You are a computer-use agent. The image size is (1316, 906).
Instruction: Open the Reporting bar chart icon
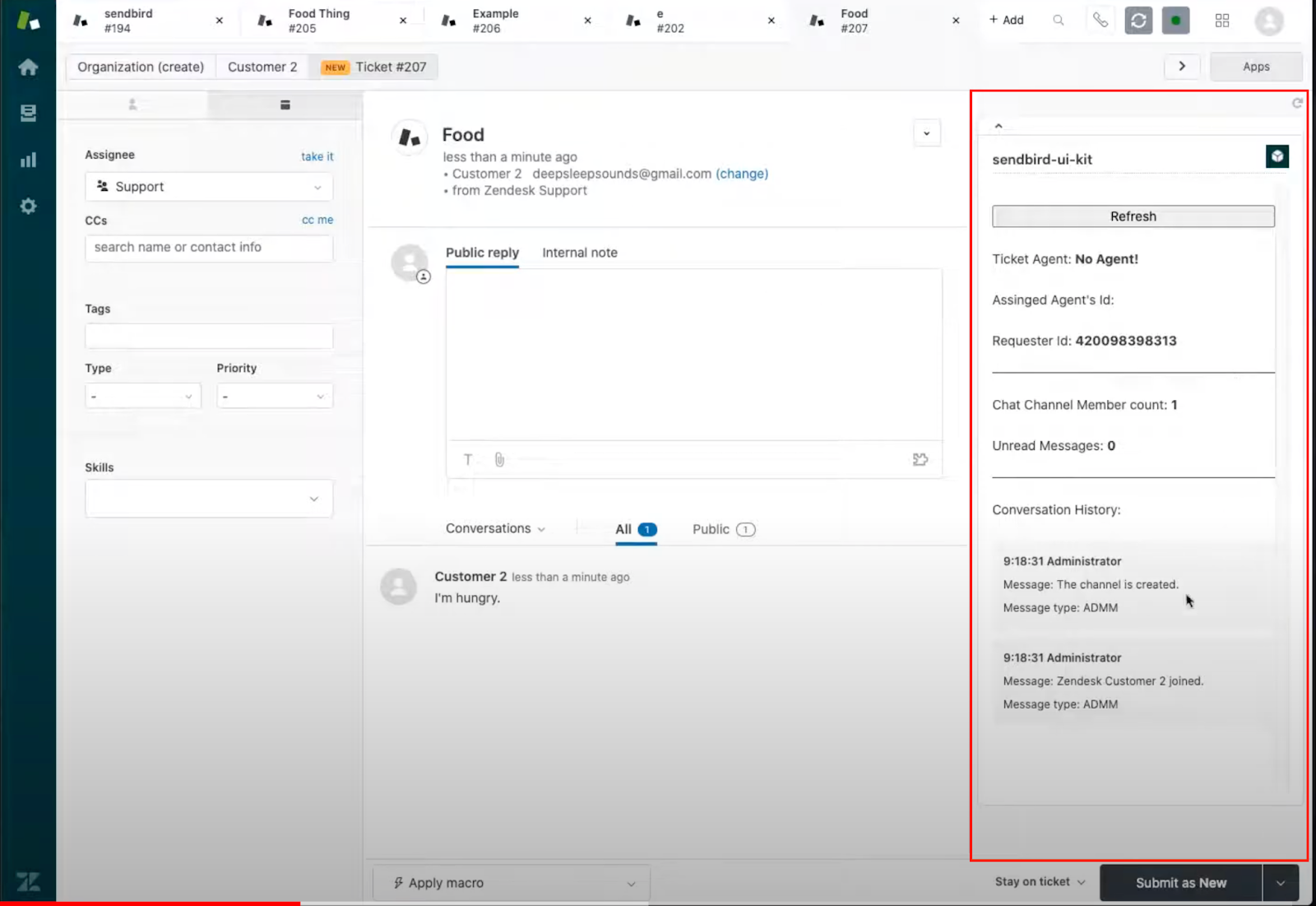click(x=28, y=160)
